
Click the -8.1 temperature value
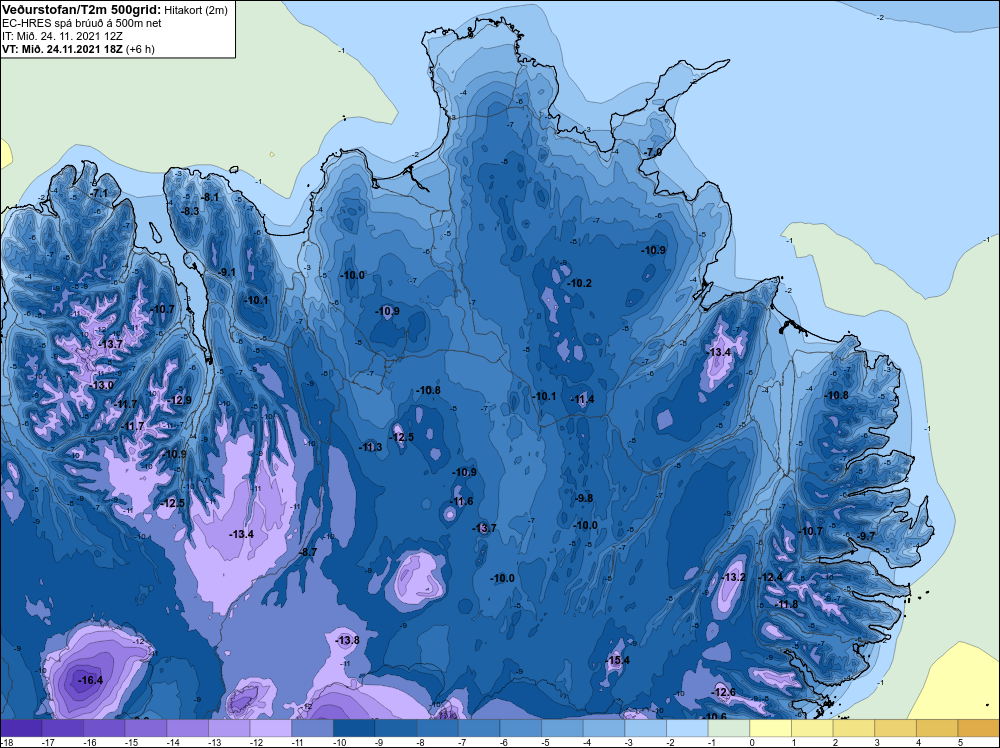click(x=210, y=197)
